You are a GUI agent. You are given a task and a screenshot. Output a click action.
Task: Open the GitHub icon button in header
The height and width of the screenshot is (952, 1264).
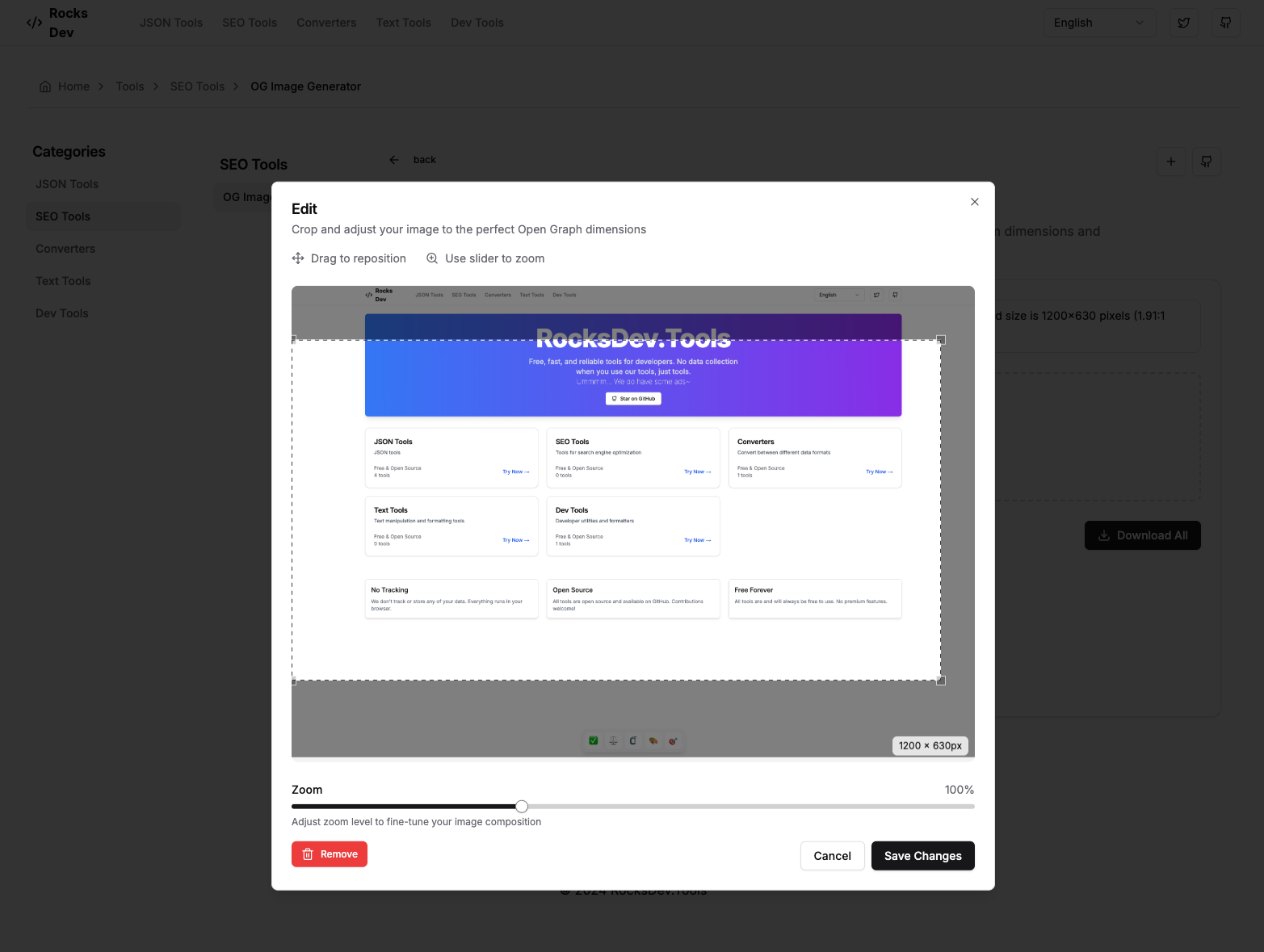coord(1225,23)
